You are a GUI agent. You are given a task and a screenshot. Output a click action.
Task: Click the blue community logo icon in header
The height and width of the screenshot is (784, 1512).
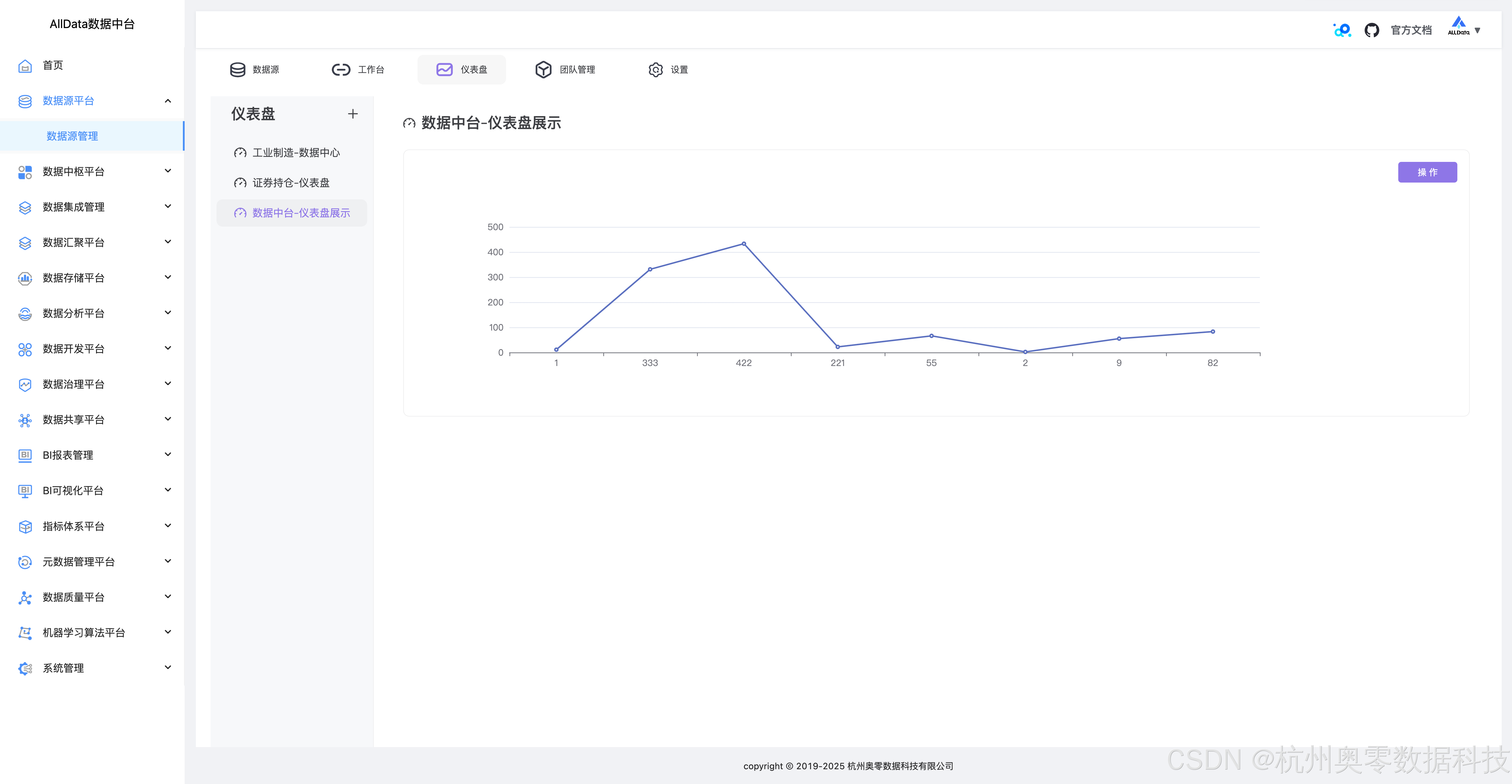tap(1342, 30)
